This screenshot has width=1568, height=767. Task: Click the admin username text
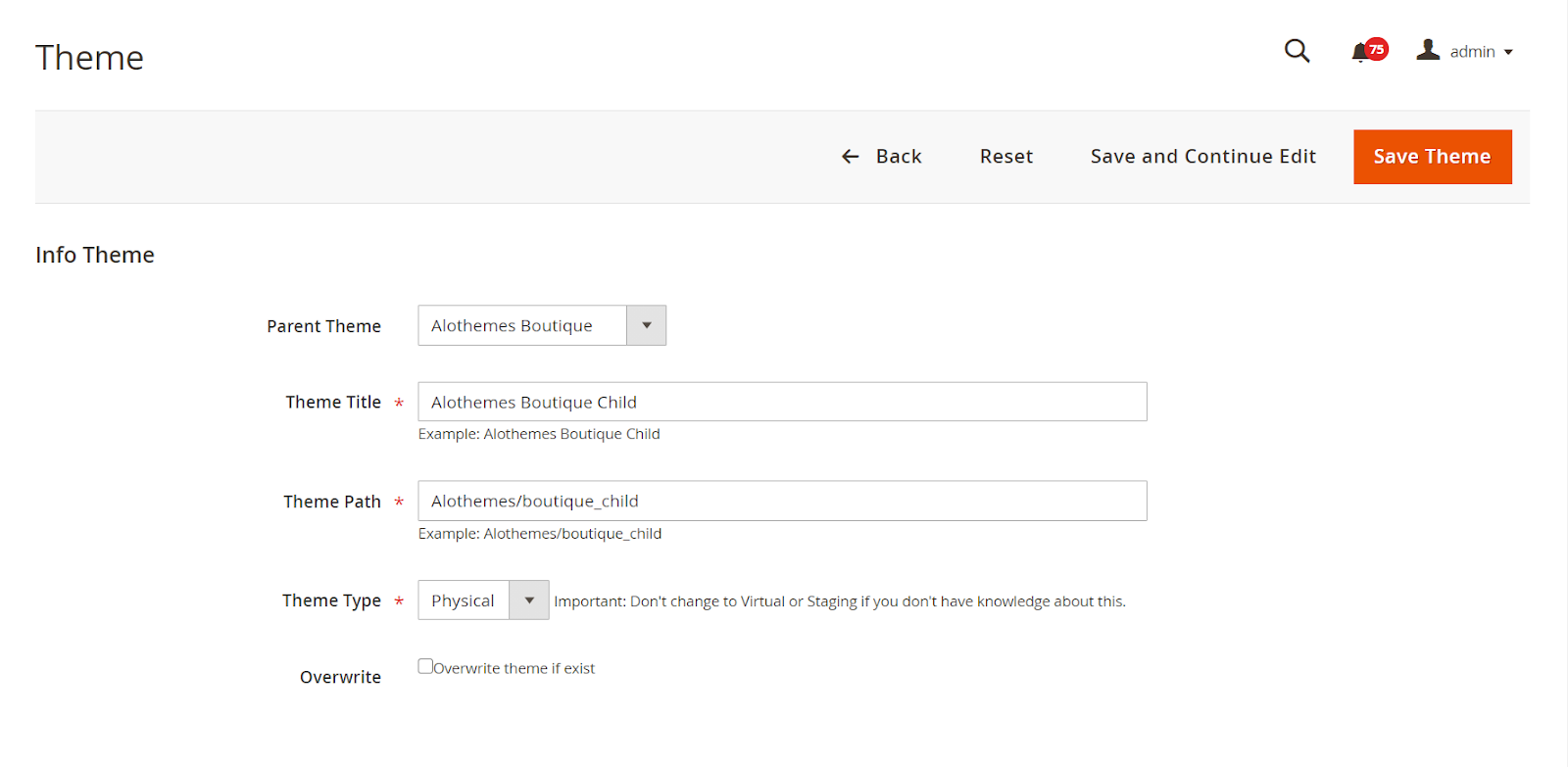pos(1472,52)
